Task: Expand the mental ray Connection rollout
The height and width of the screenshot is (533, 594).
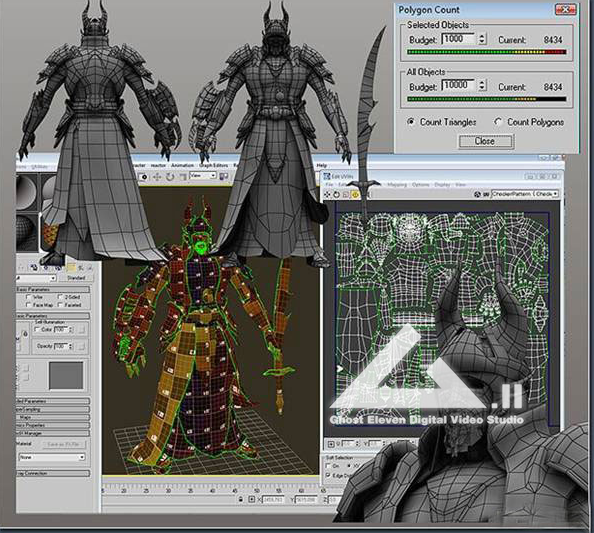Action: [53, 473]
